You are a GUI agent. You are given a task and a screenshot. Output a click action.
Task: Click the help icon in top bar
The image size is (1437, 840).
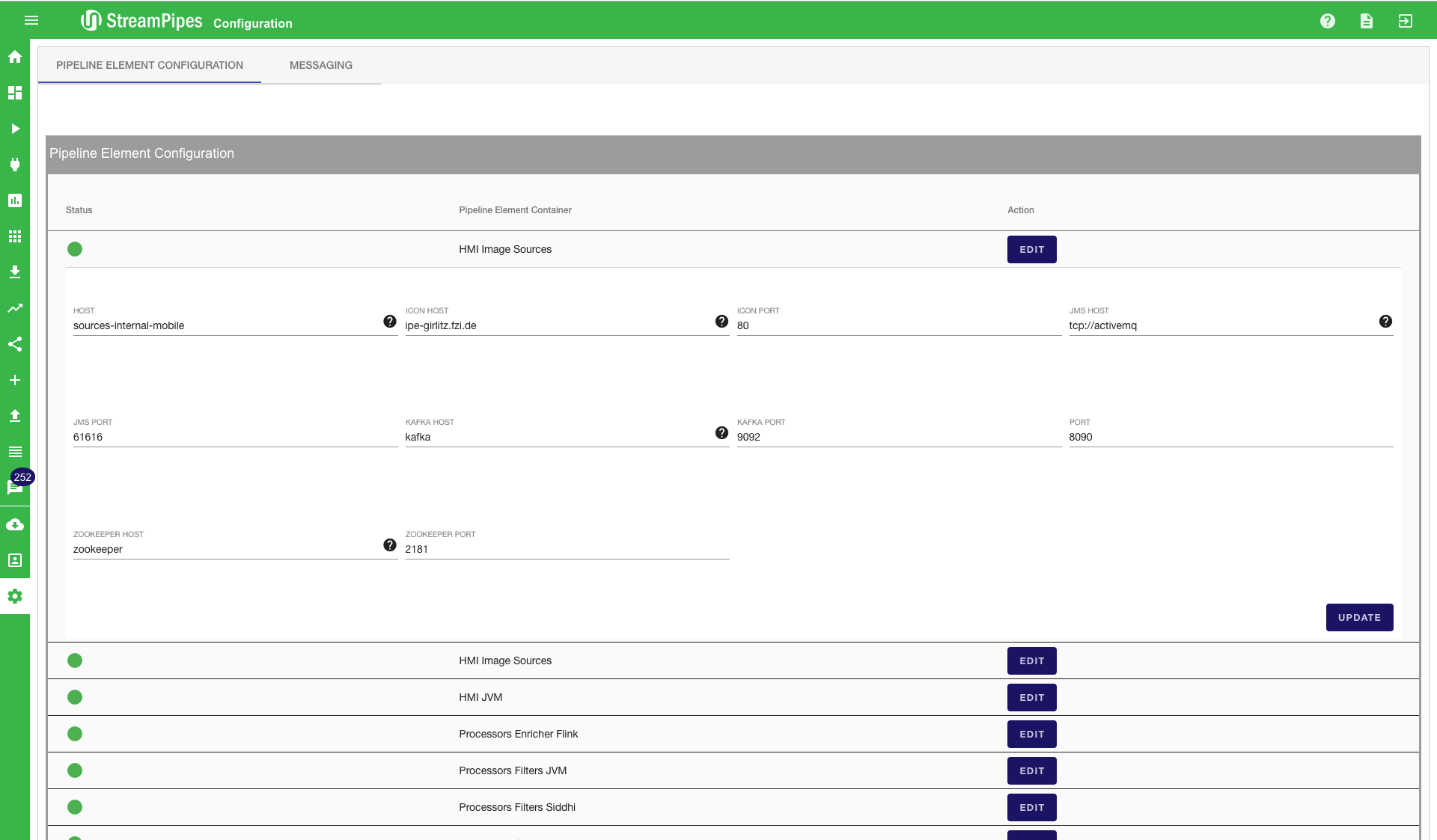tap(1327, 21)
